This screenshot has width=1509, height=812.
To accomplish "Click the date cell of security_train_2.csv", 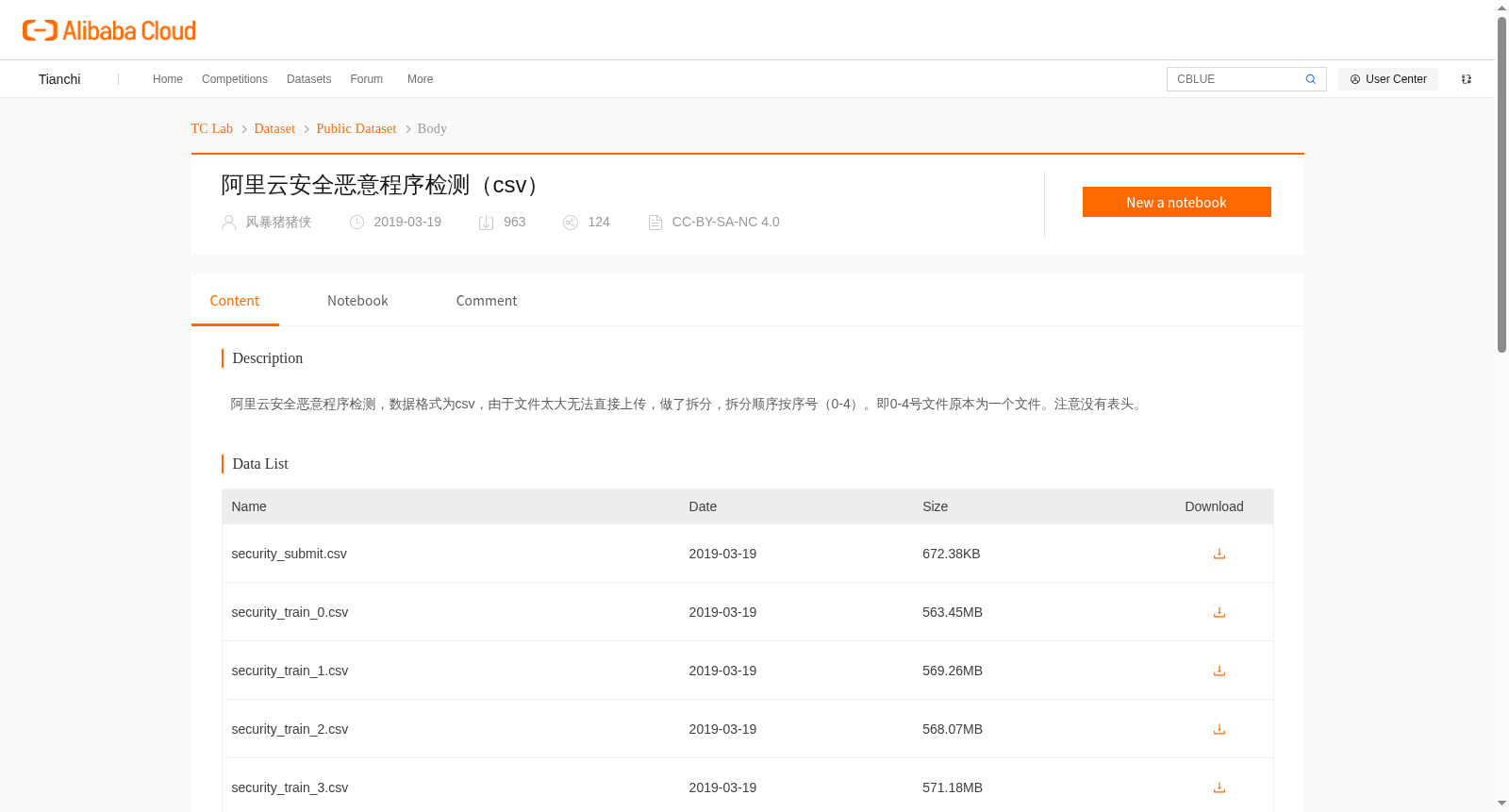I will [x=722, y=729].
